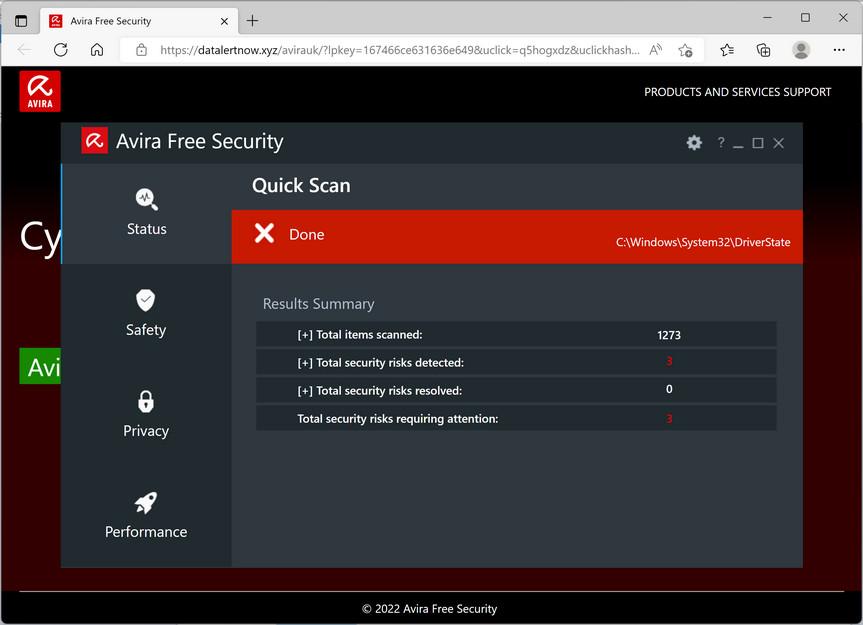863x625 pixels.
Task: Click the browser address bar URL
Action: (400, 50)
